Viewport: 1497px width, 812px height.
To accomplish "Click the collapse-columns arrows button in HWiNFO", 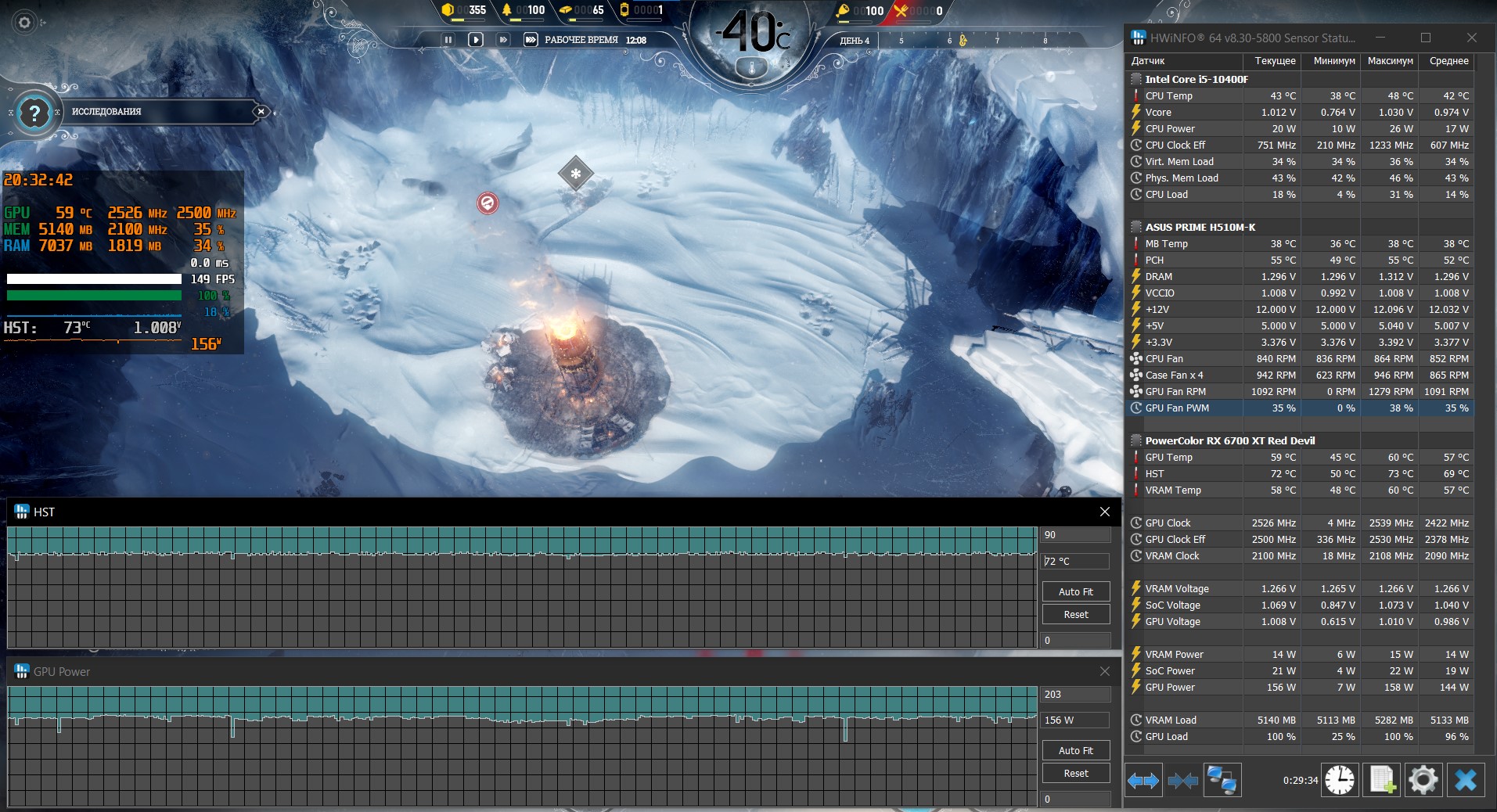I will coord(1182,780).
